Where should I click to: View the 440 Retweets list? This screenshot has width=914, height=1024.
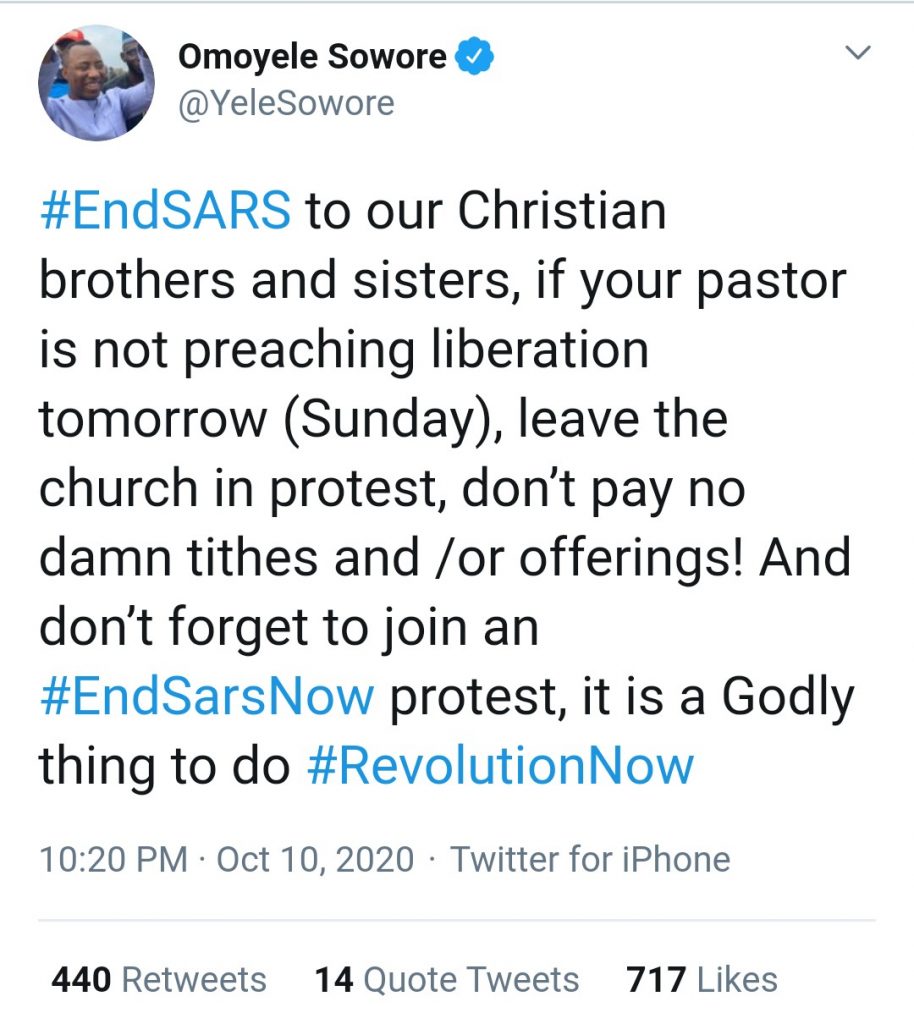(159, 979)
